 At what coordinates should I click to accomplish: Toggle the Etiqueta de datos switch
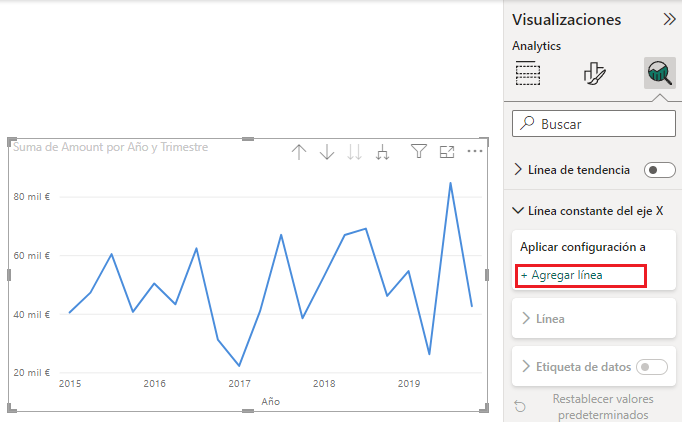tap(651, 367)
